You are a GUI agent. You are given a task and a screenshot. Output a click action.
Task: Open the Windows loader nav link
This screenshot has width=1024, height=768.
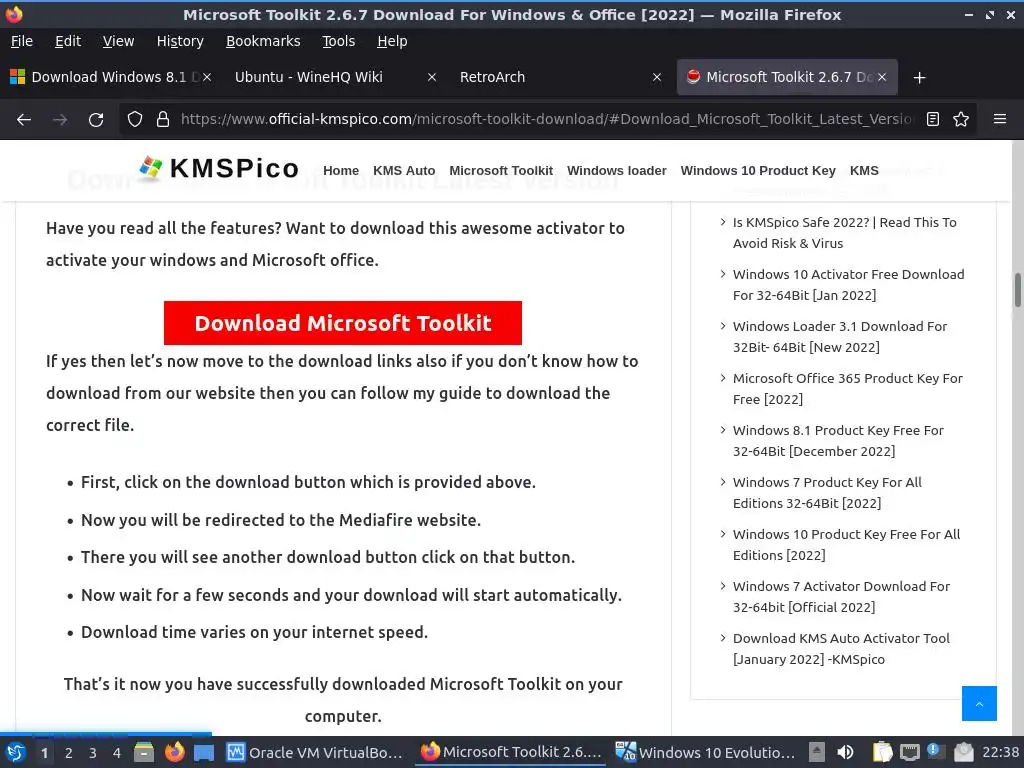pos(616,170)
